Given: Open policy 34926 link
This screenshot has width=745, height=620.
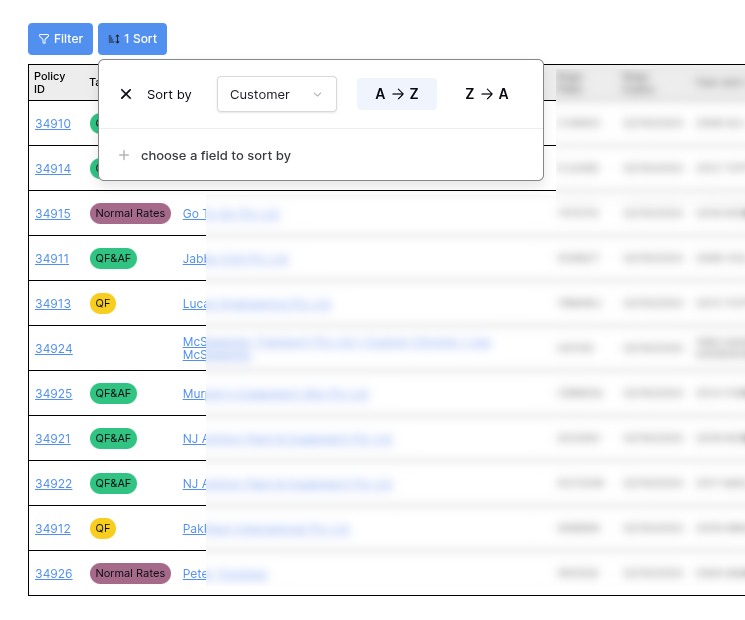Looking at the screenshot, I should [54, 574].
